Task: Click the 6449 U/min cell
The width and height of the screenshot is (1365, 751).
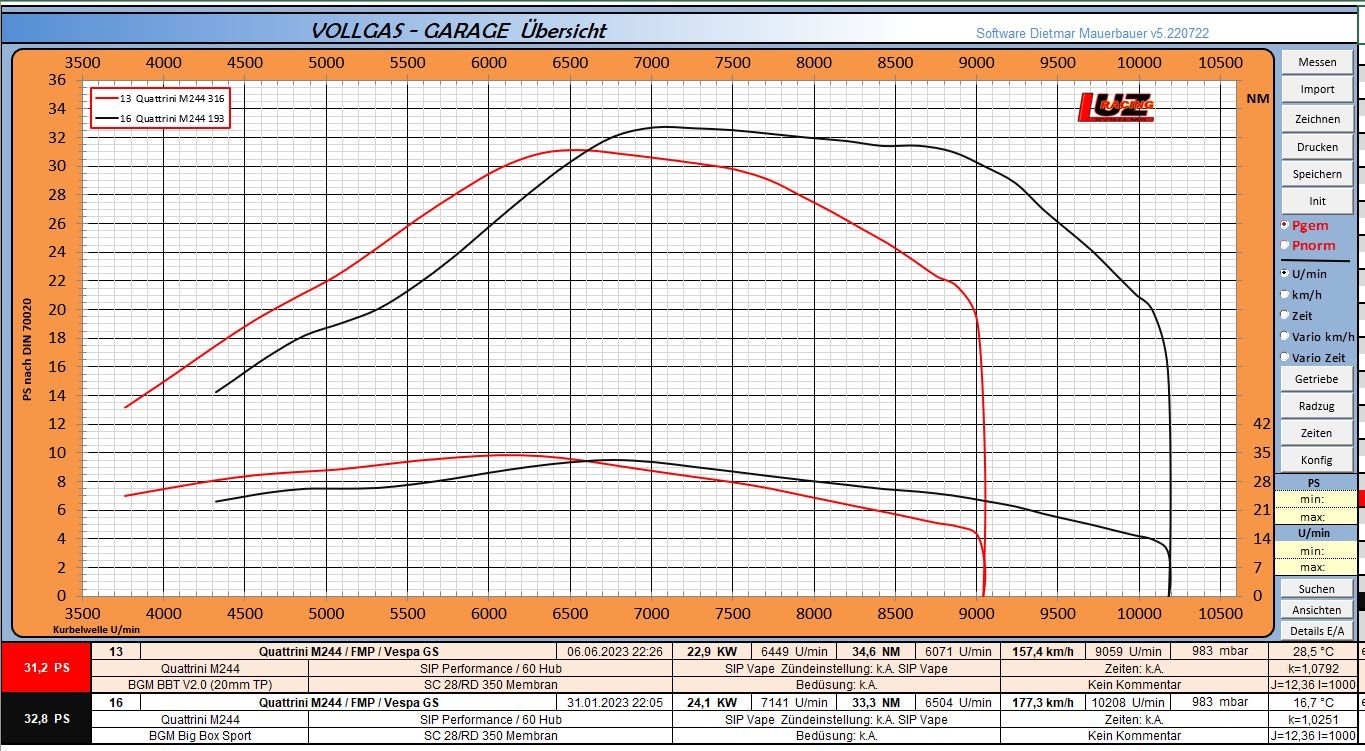Action: click(793, 652)
